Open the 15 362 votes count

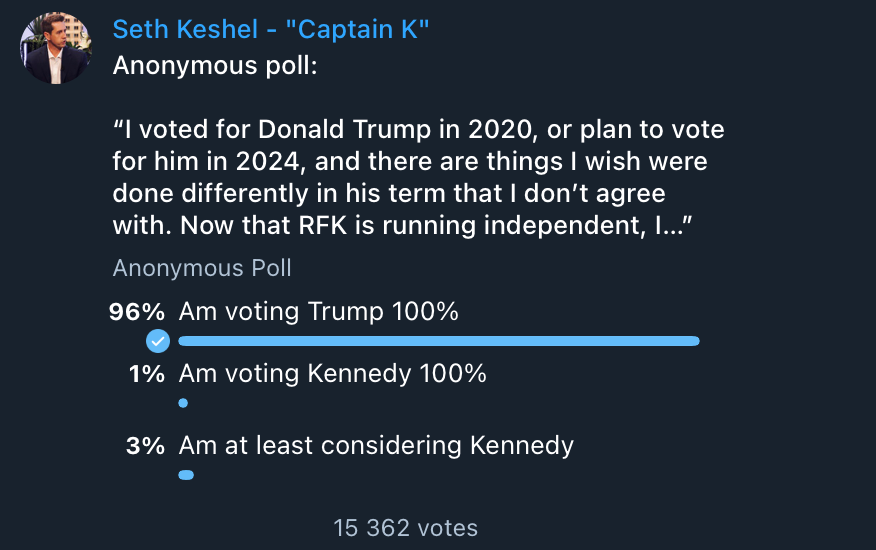coord(406,527)
